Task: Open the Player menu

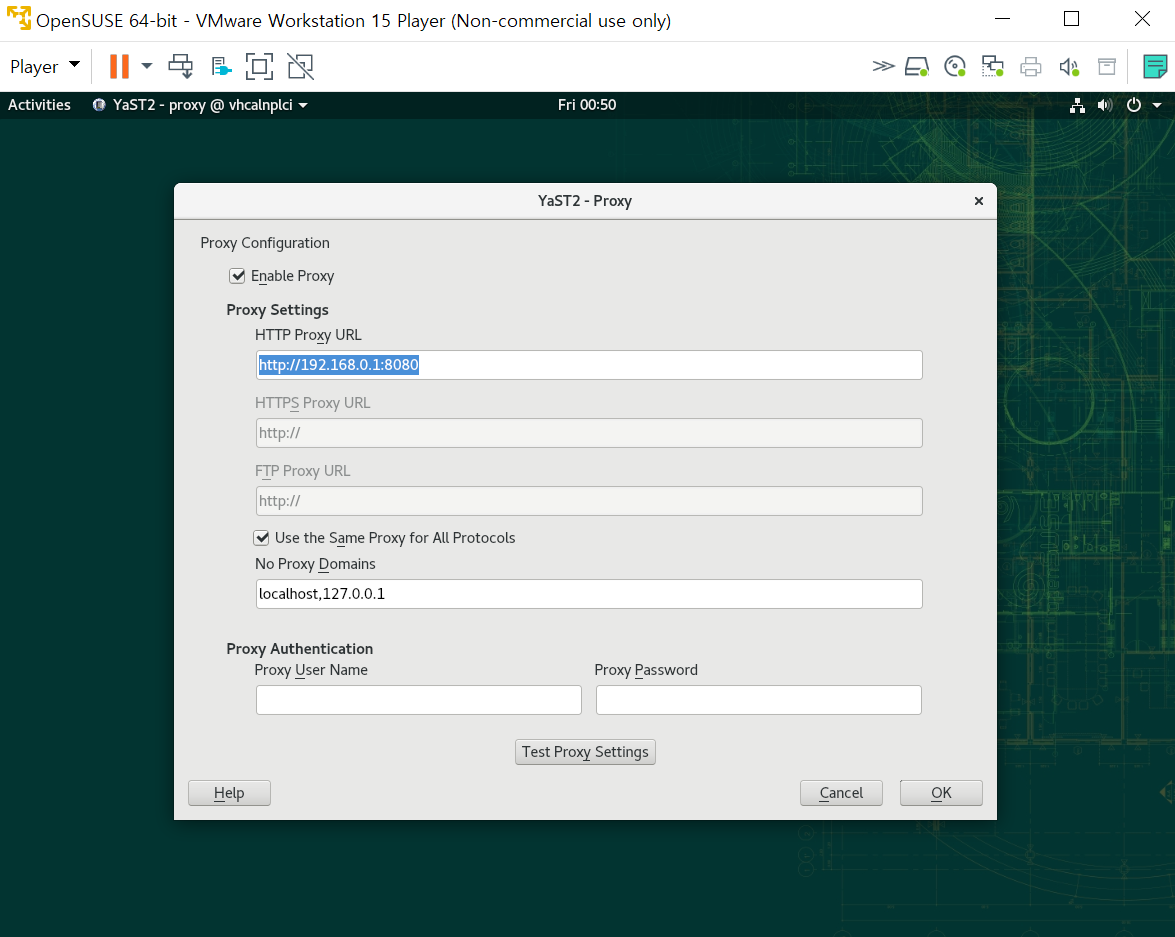Action: (44, 67)
